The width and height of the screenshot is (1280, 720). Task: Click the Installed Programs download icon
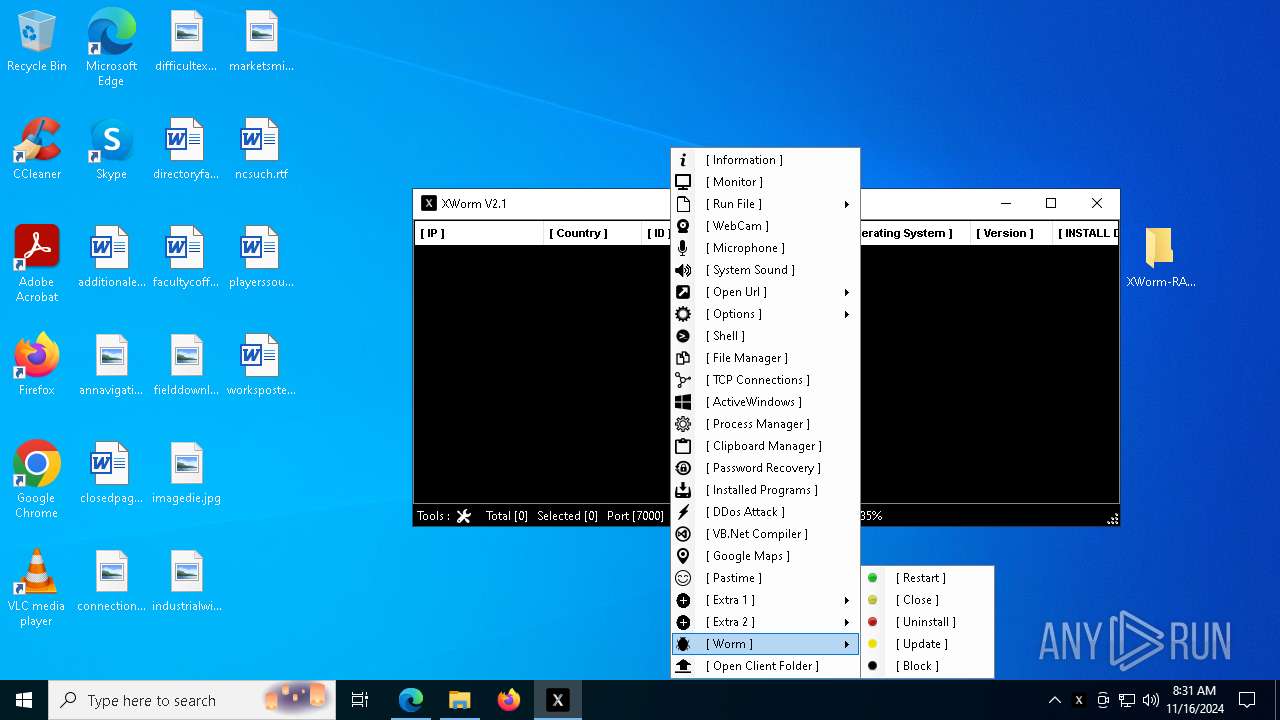coord(683,490)
